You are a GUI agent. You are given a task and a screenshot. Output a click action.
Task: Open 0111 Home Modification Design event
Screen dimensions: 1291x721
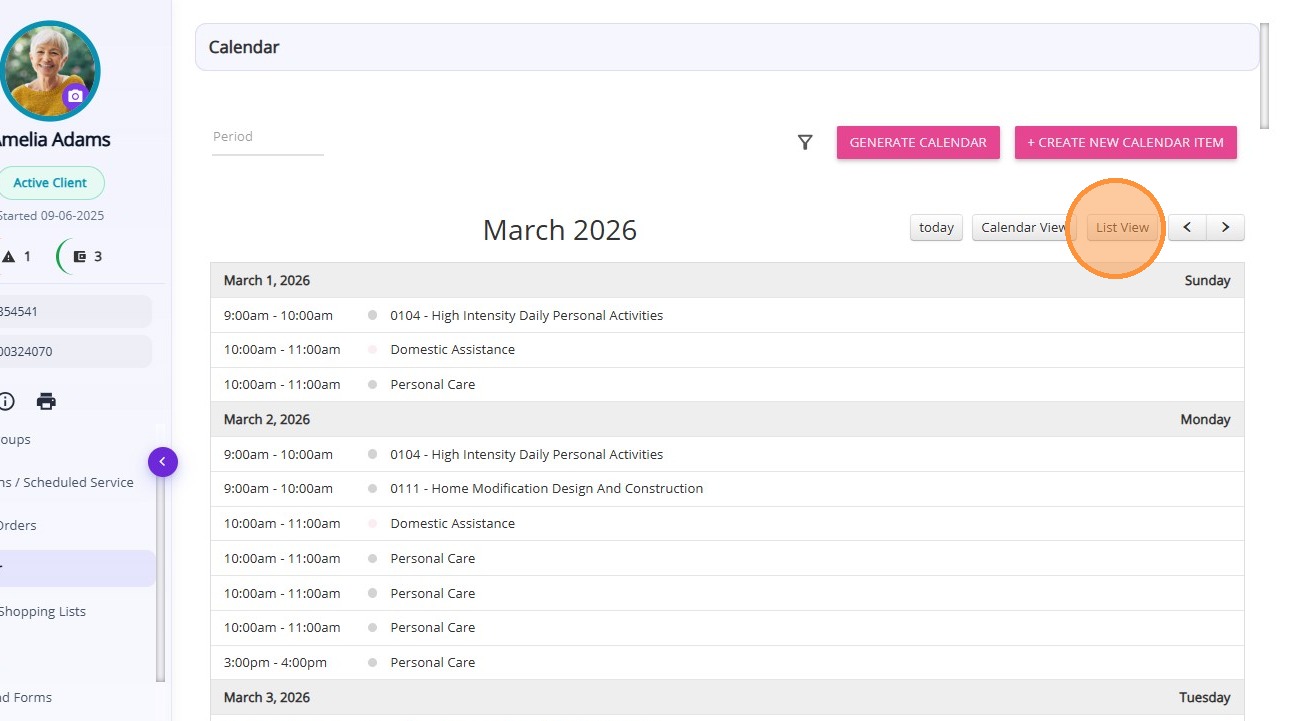pyautogui.click(x=546, y=489)
